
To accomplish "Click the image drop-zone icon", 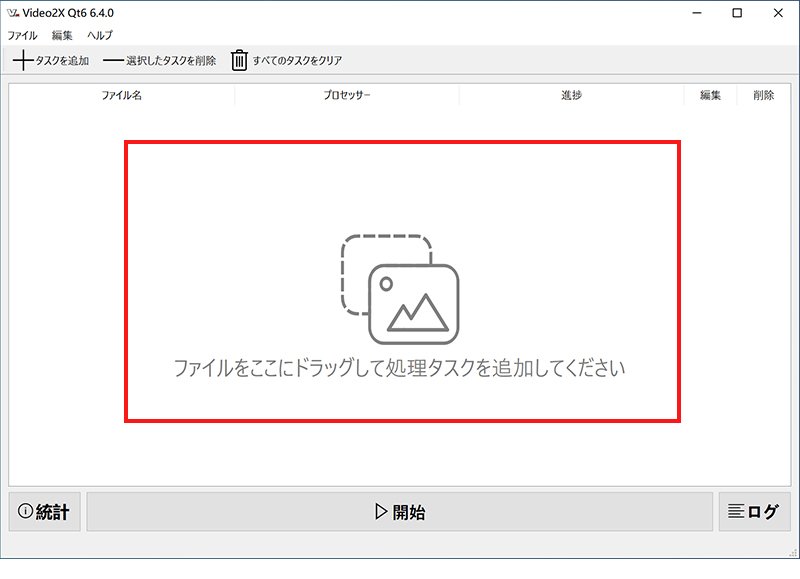I will pos(400,289).
